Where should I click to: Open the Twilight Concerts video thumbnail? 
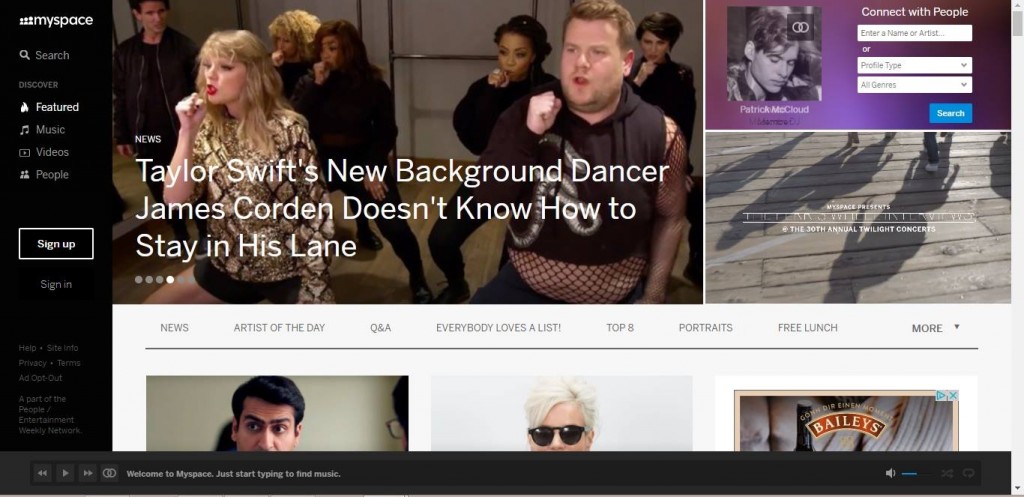(x=858, y=218)
